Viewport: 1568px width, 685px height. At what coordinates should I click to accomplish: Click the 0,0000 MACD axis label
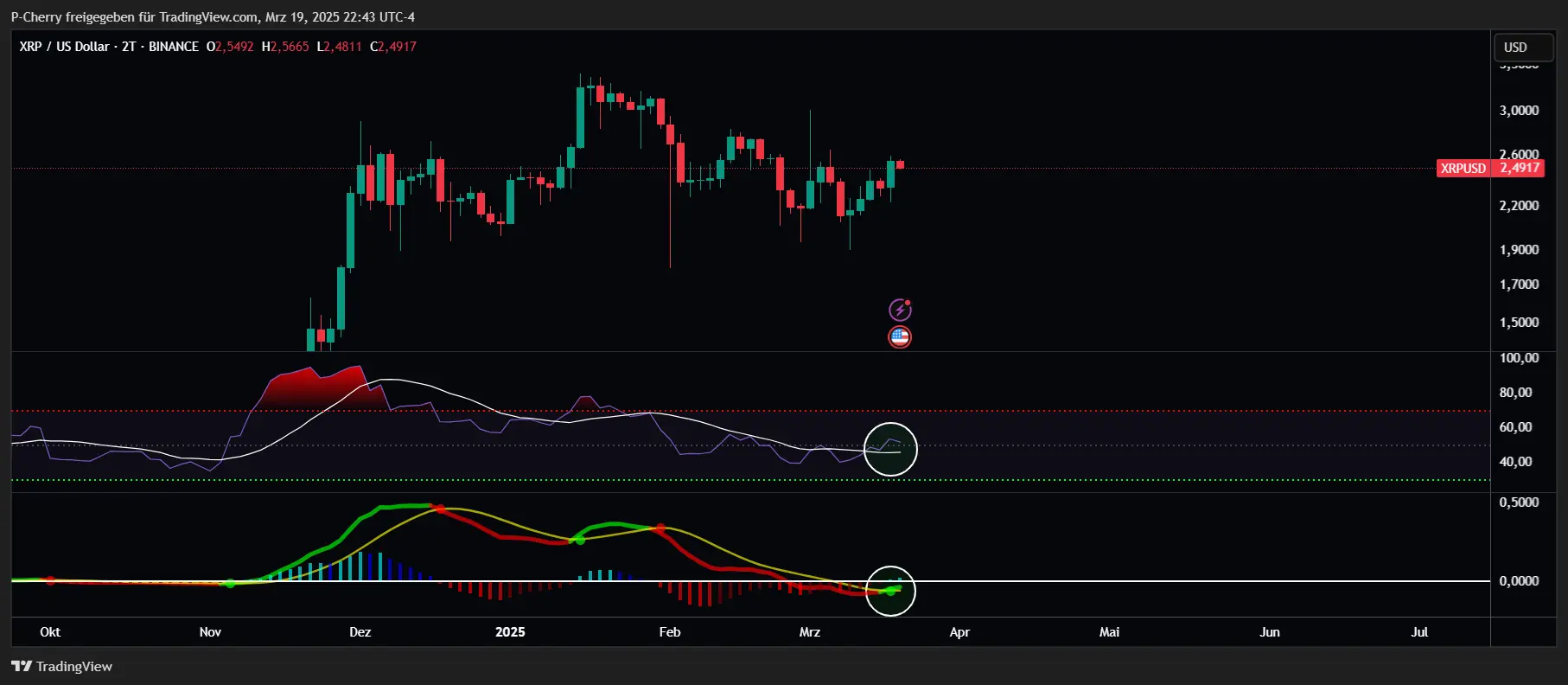pyautogui.click(x=1519, y=581)
